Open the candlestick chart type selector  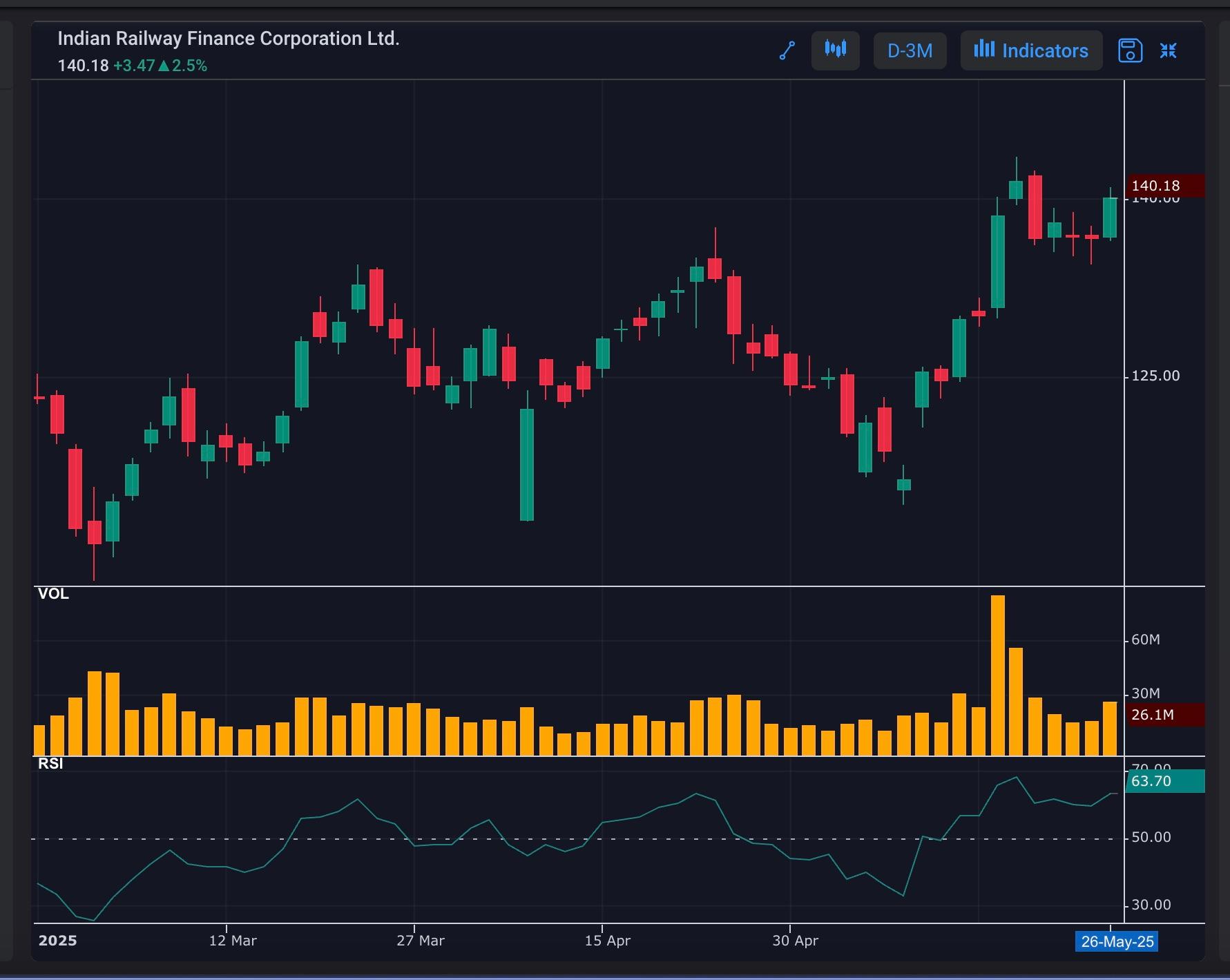[x=836, y=50]
